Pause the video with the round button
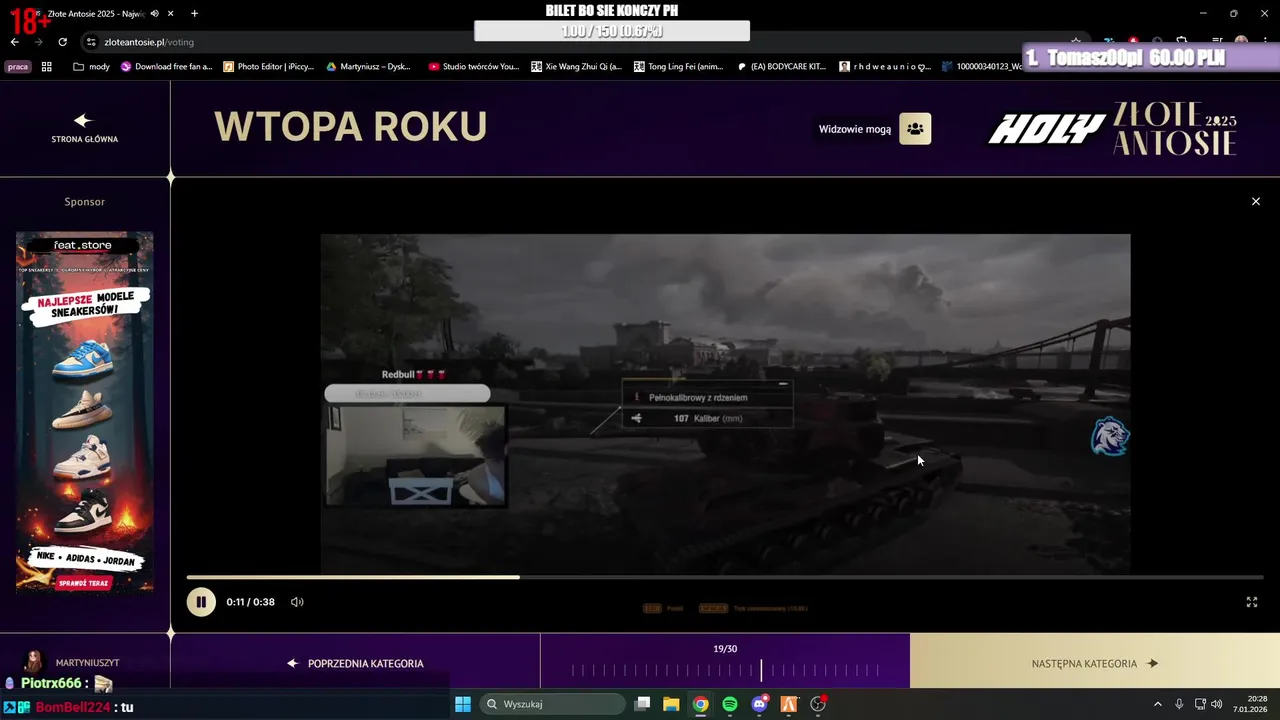The image size is (1280, 720). tap(201, 602)
